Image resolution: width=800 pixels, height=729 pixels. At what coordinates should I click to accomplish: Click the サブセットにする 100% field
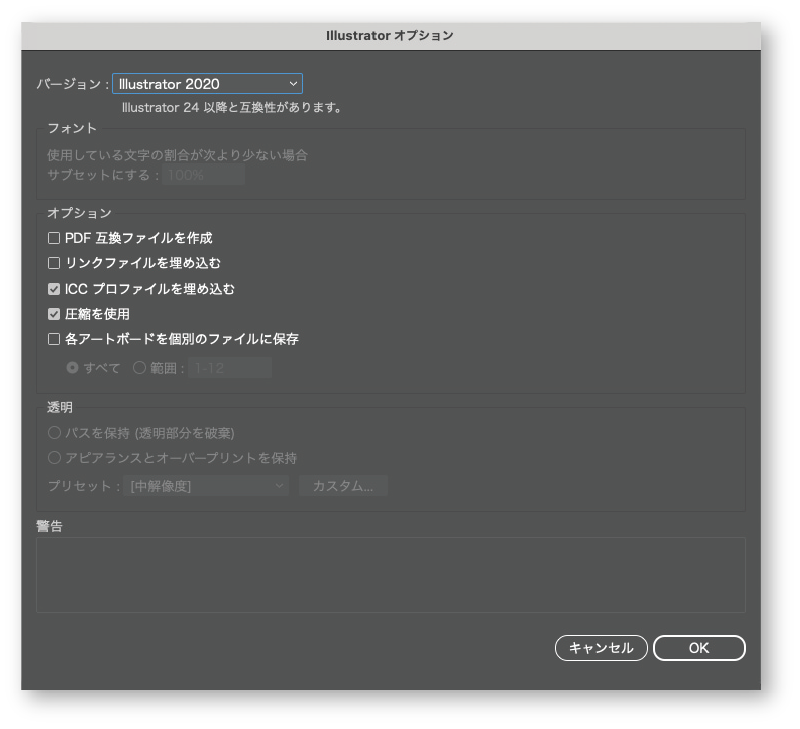(204, 175)
